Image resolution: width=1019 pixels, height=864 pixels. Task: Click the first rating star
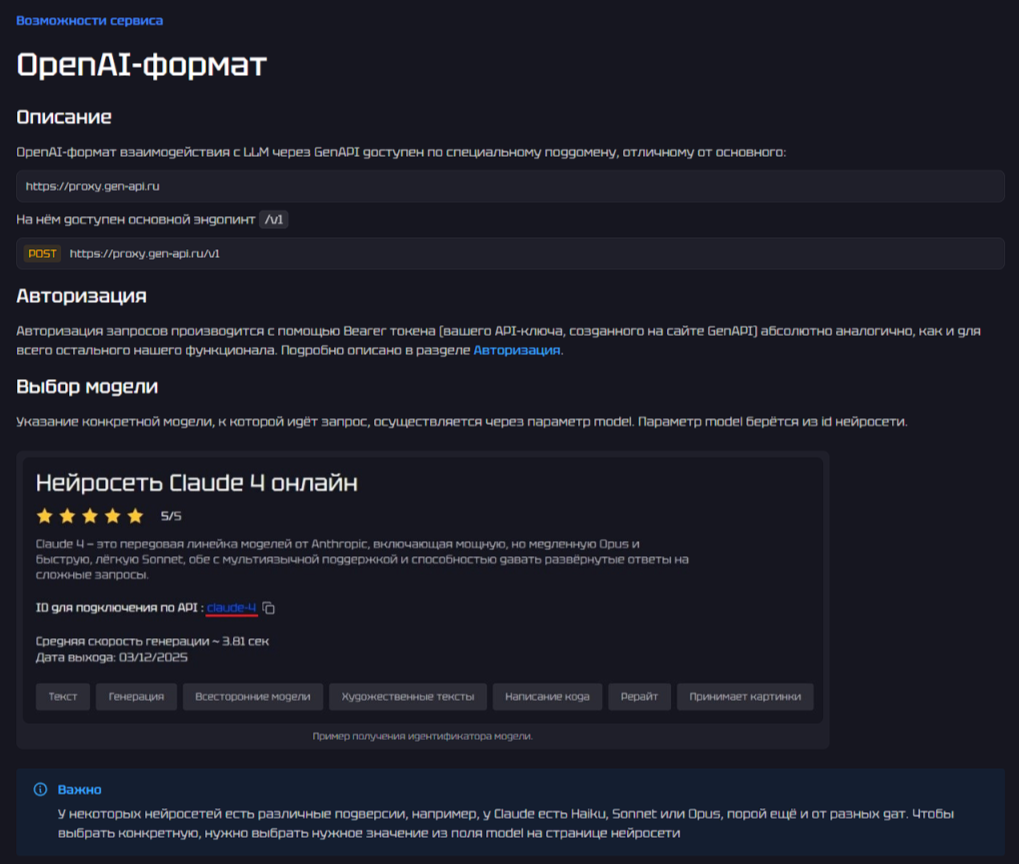point(44,517)
